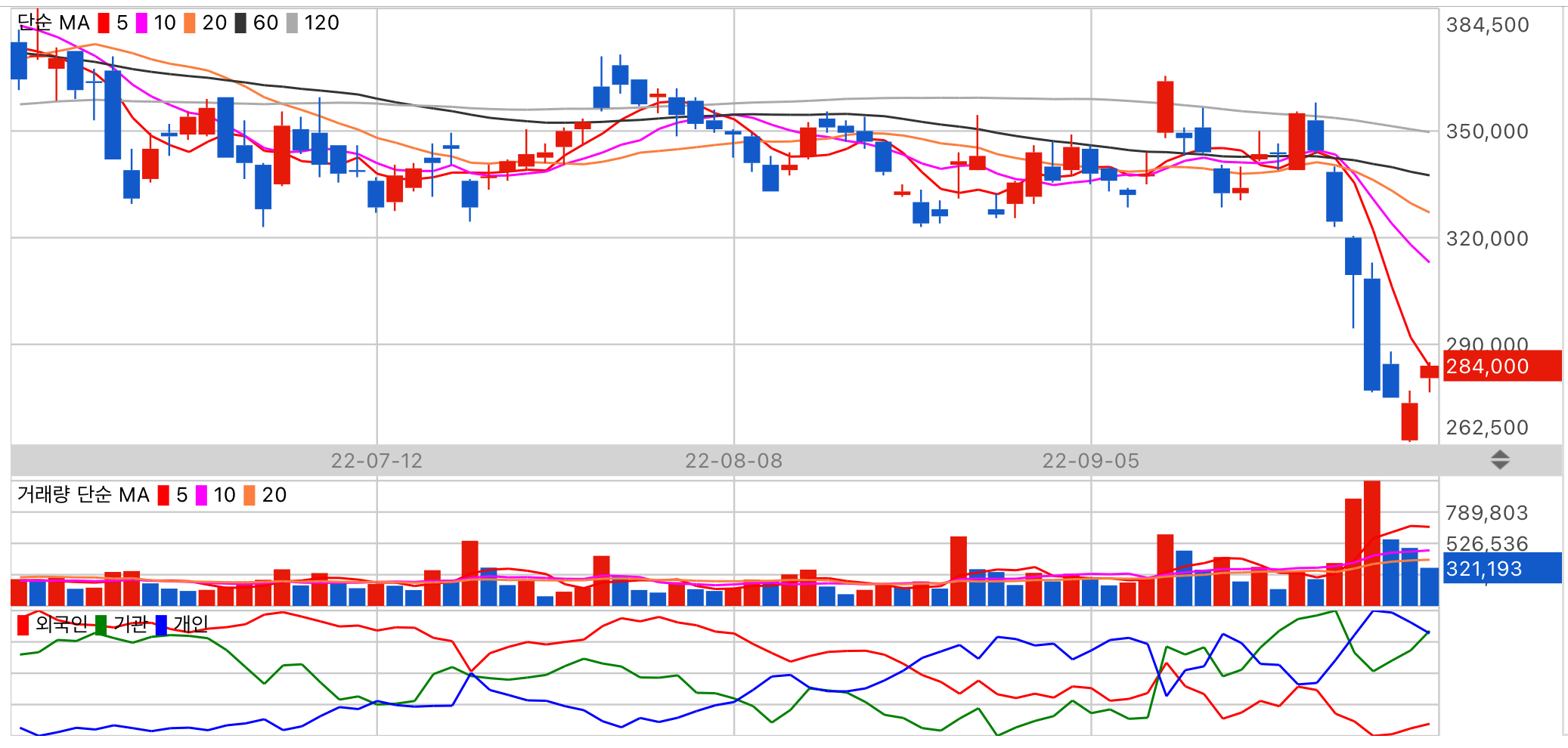
Task: Click the 789,803 volume axis label
Action: [x=1487, y=513]
